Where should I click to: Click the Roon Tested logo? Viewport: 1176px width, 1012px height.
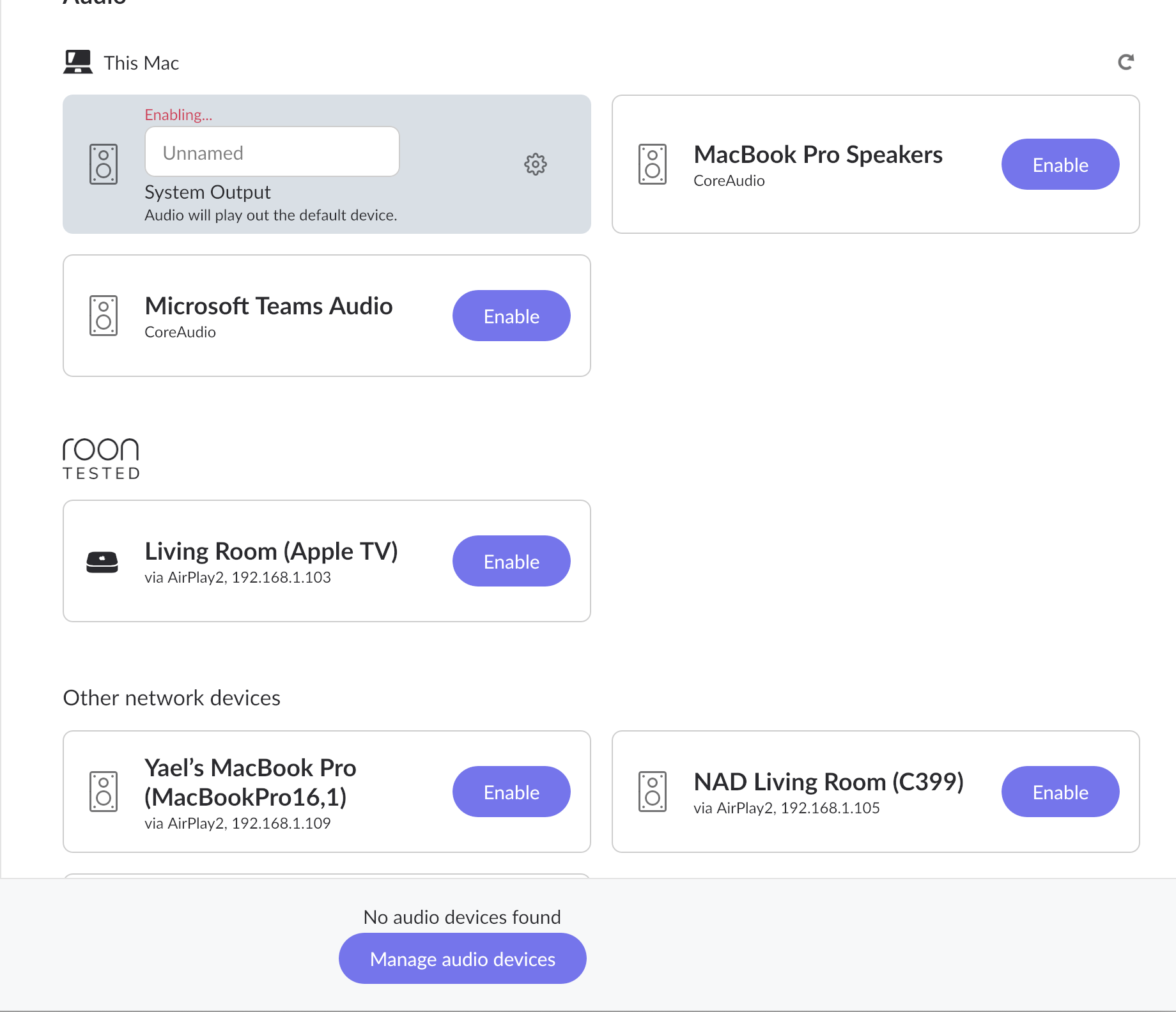101,459
